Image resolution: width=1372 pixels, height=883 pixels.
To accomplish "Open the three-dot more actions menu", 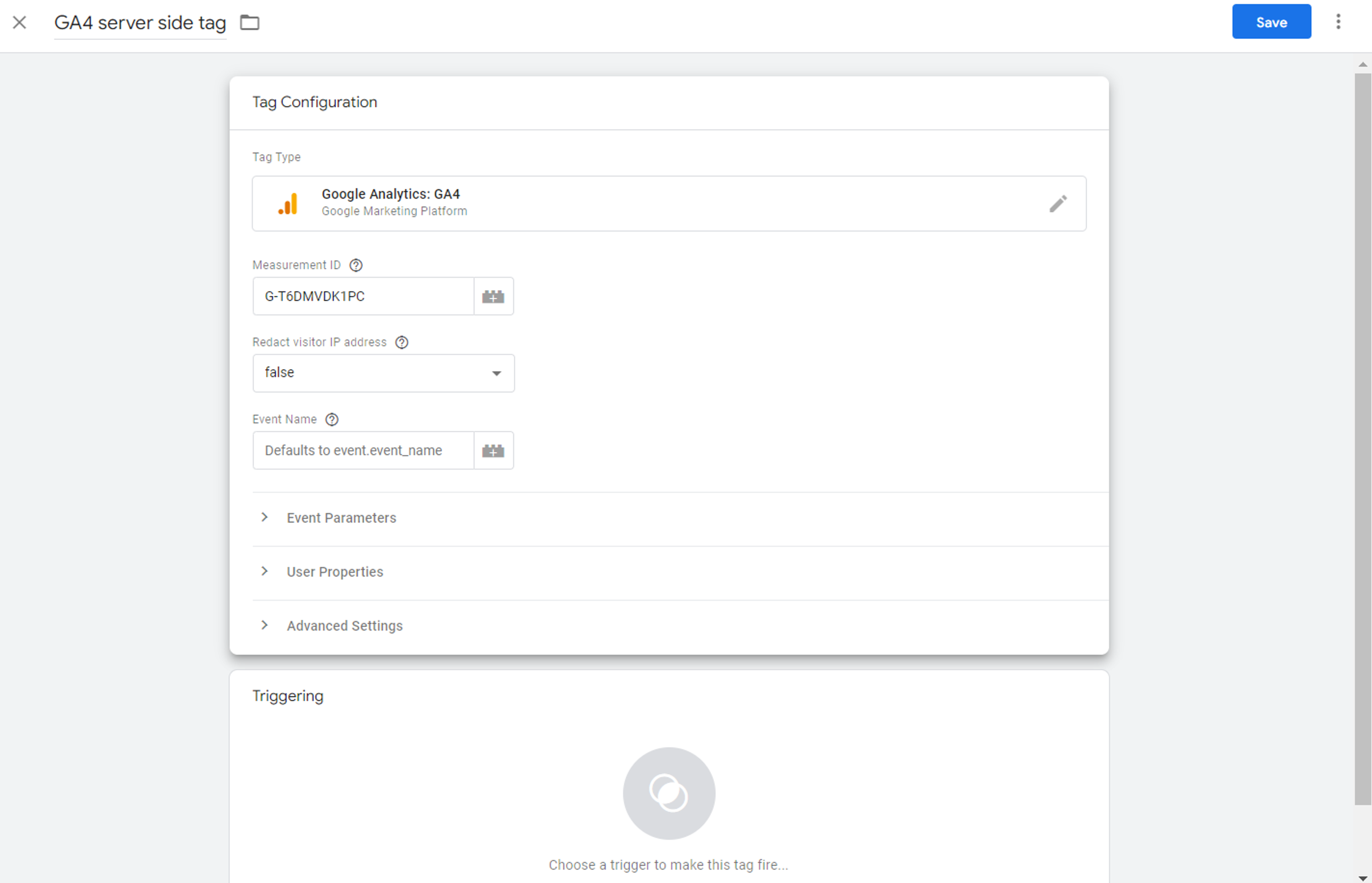I will click(x=1338, y=22).
